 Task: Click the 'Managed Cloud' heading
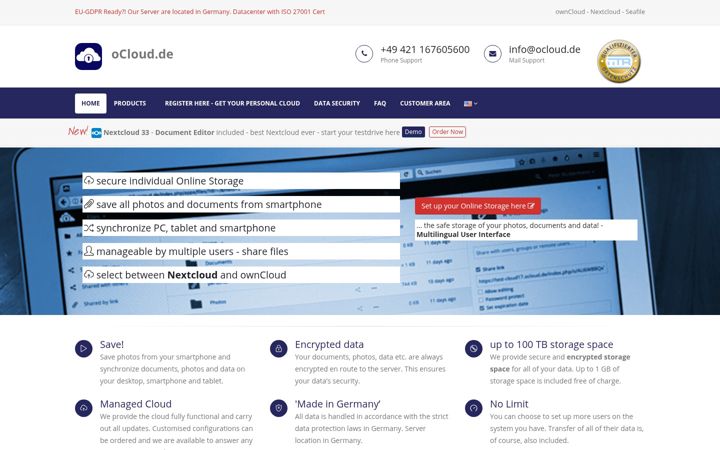click(x=136, y=404)
